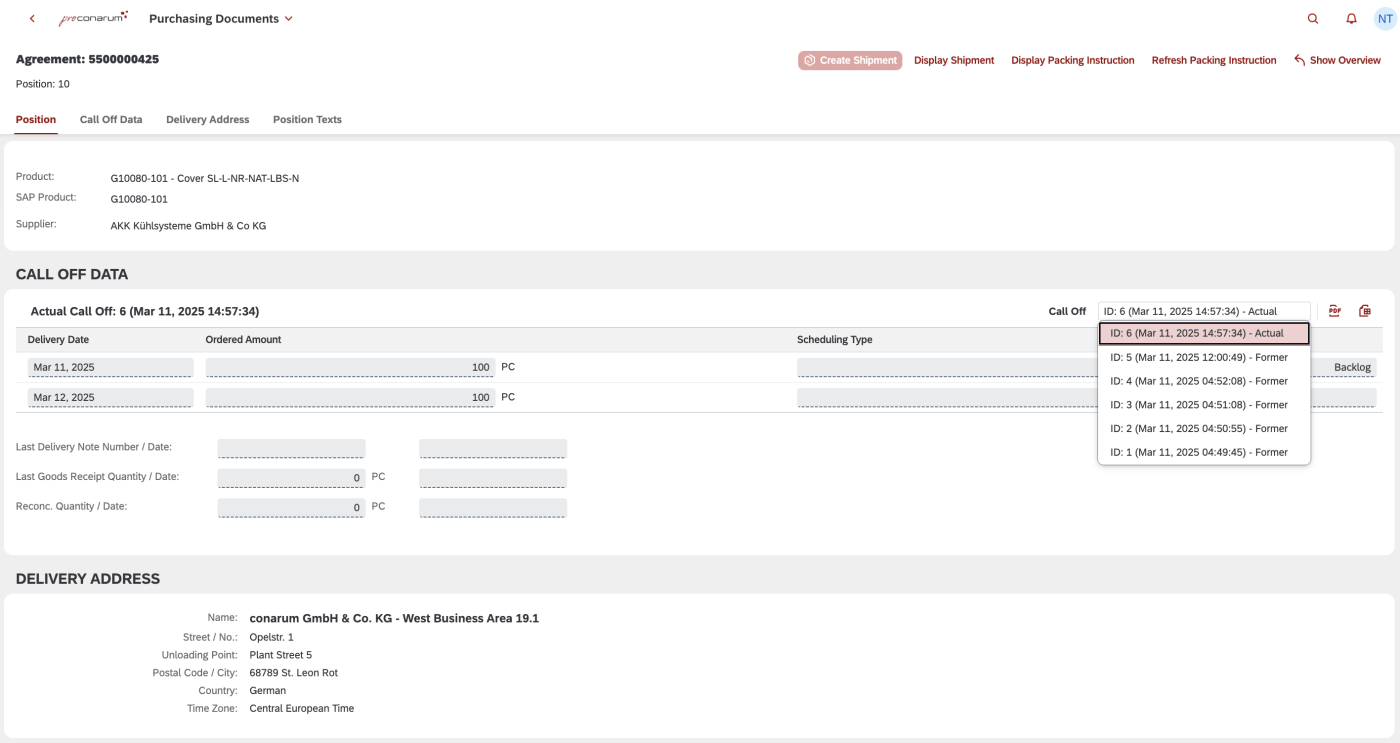Select call off ID: 5 Former
Viewport: 1400px width, 743px height.
tap(1198, 357)
